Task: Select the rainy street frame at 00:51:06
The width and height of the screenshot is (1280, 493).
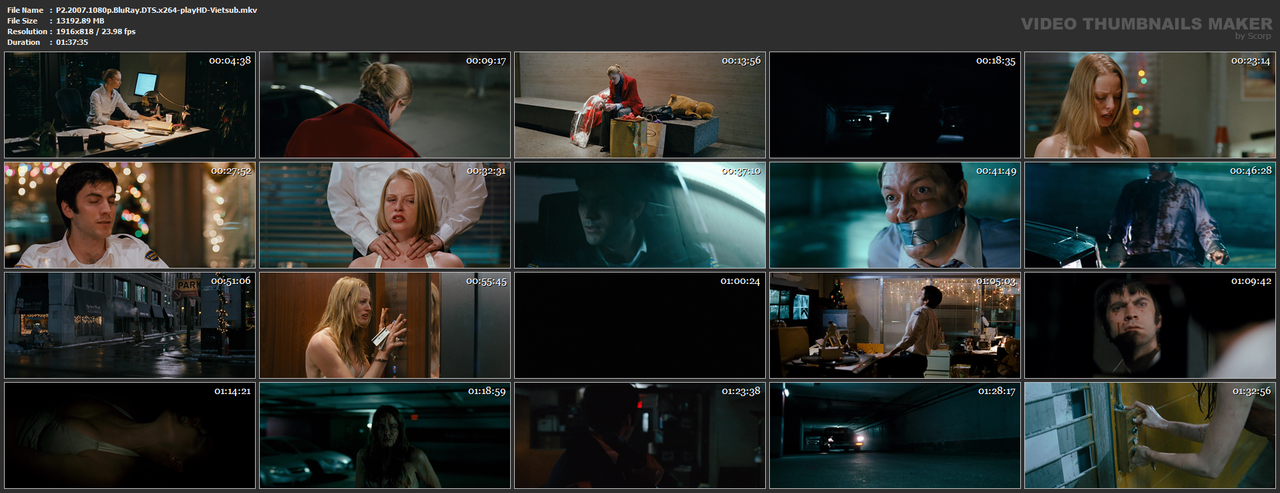Action: coord(130,325)
